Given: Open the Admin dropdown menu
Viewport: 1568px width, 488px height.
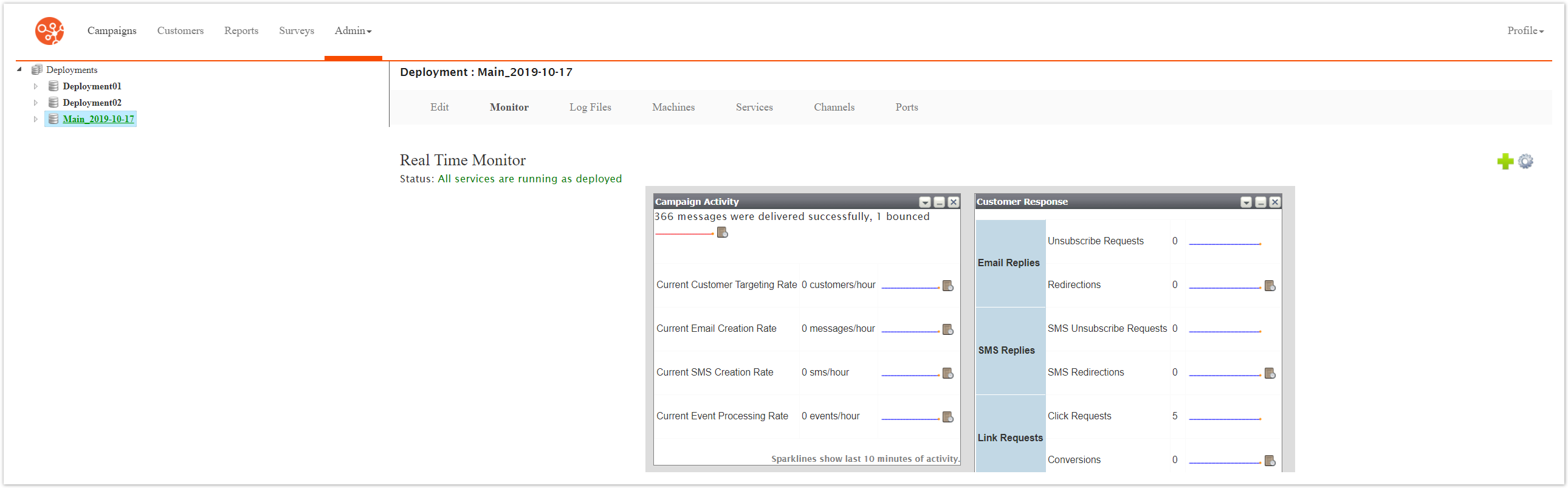Looking at the screenshot, I should [352, 31].
